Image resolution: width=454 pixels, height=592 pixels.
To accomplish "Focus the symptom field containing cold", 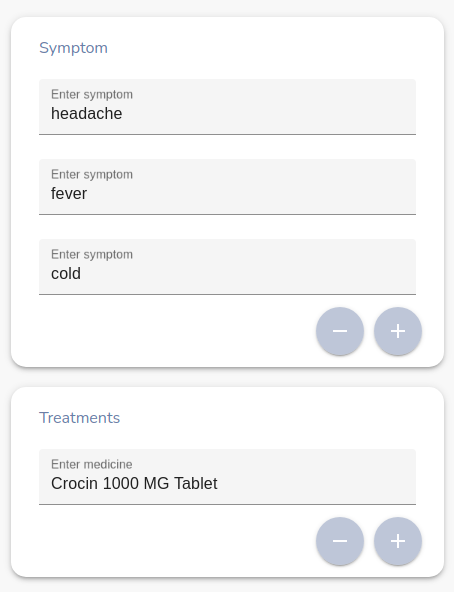I will point(227,267).
